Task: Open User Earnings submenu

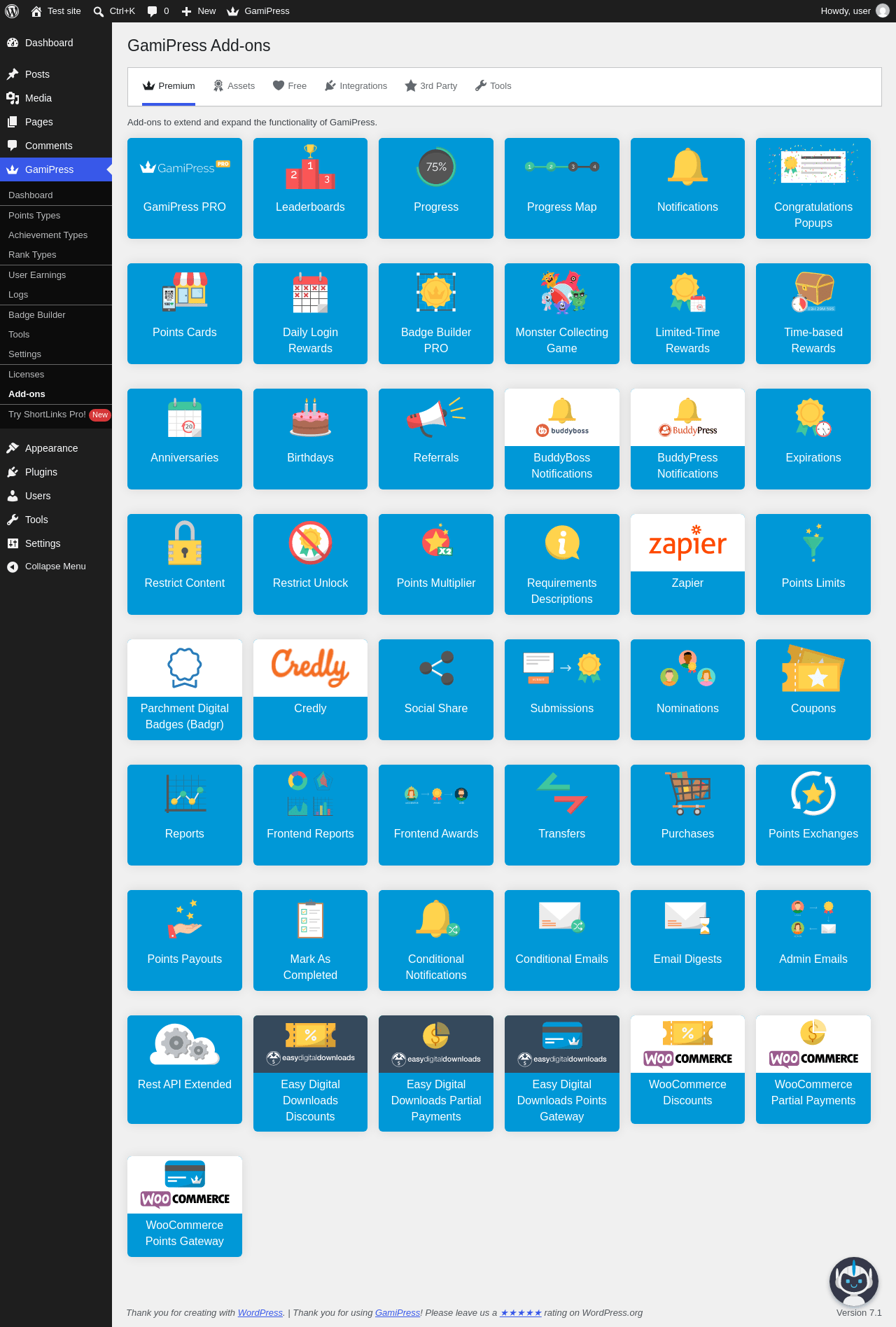Action: pos(56,275)
